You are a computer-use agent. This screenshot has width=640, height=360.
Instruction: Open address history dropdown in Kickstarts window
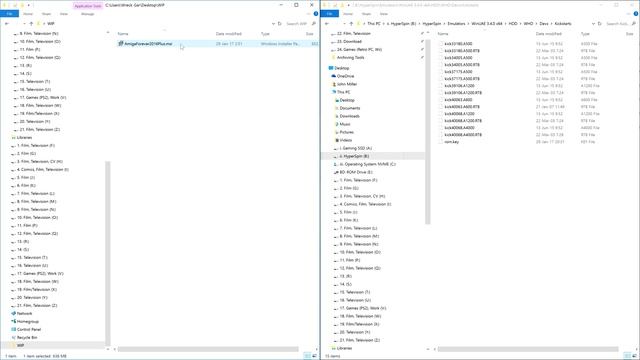point(593,24)
